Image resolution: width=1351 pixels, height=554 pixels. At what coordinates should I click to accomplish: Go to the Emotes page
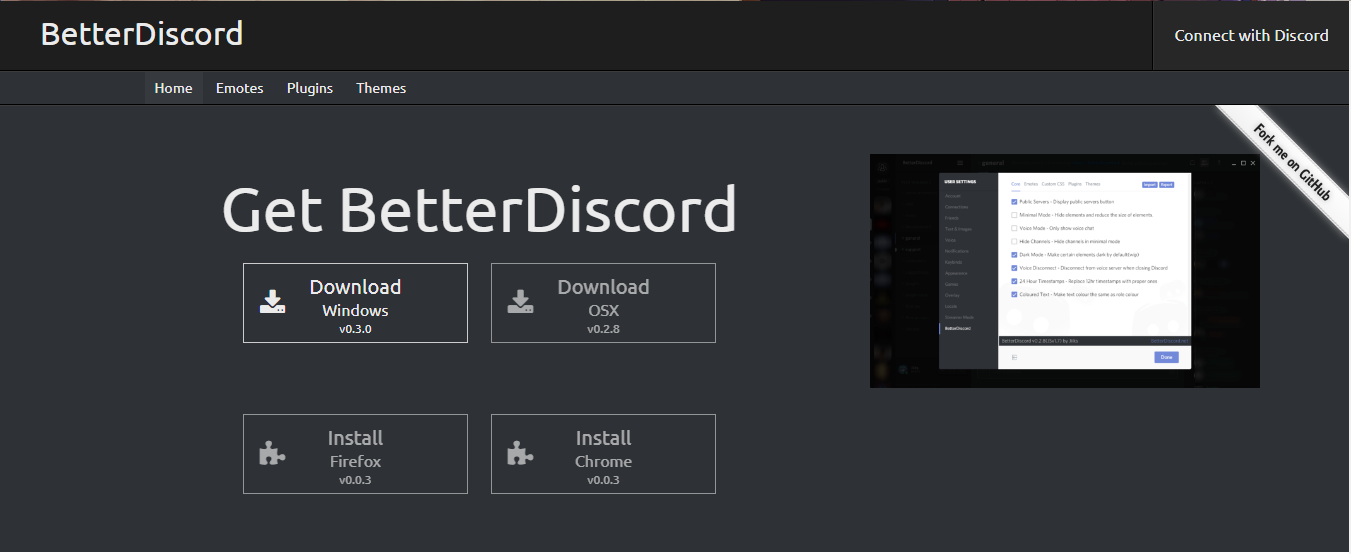(x=240, y=88)
